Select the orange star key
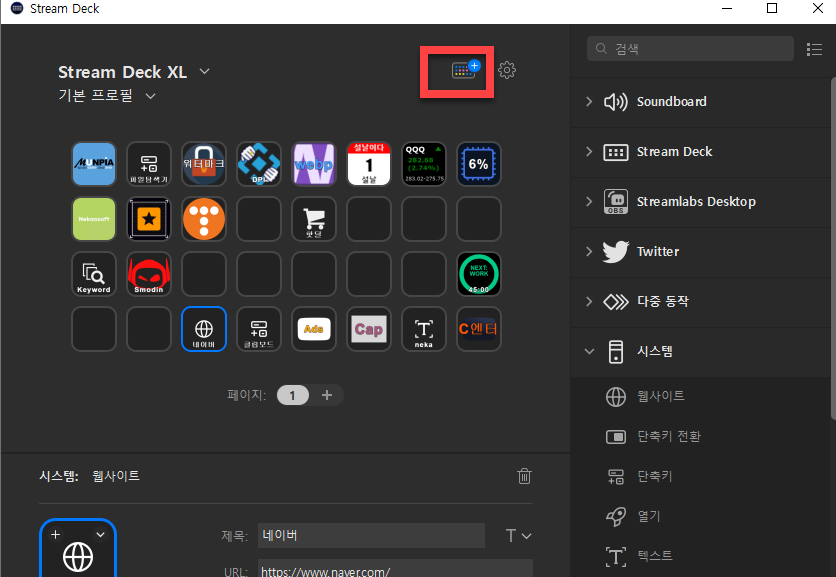Screen dimensions: 836x577 (149, 219)
